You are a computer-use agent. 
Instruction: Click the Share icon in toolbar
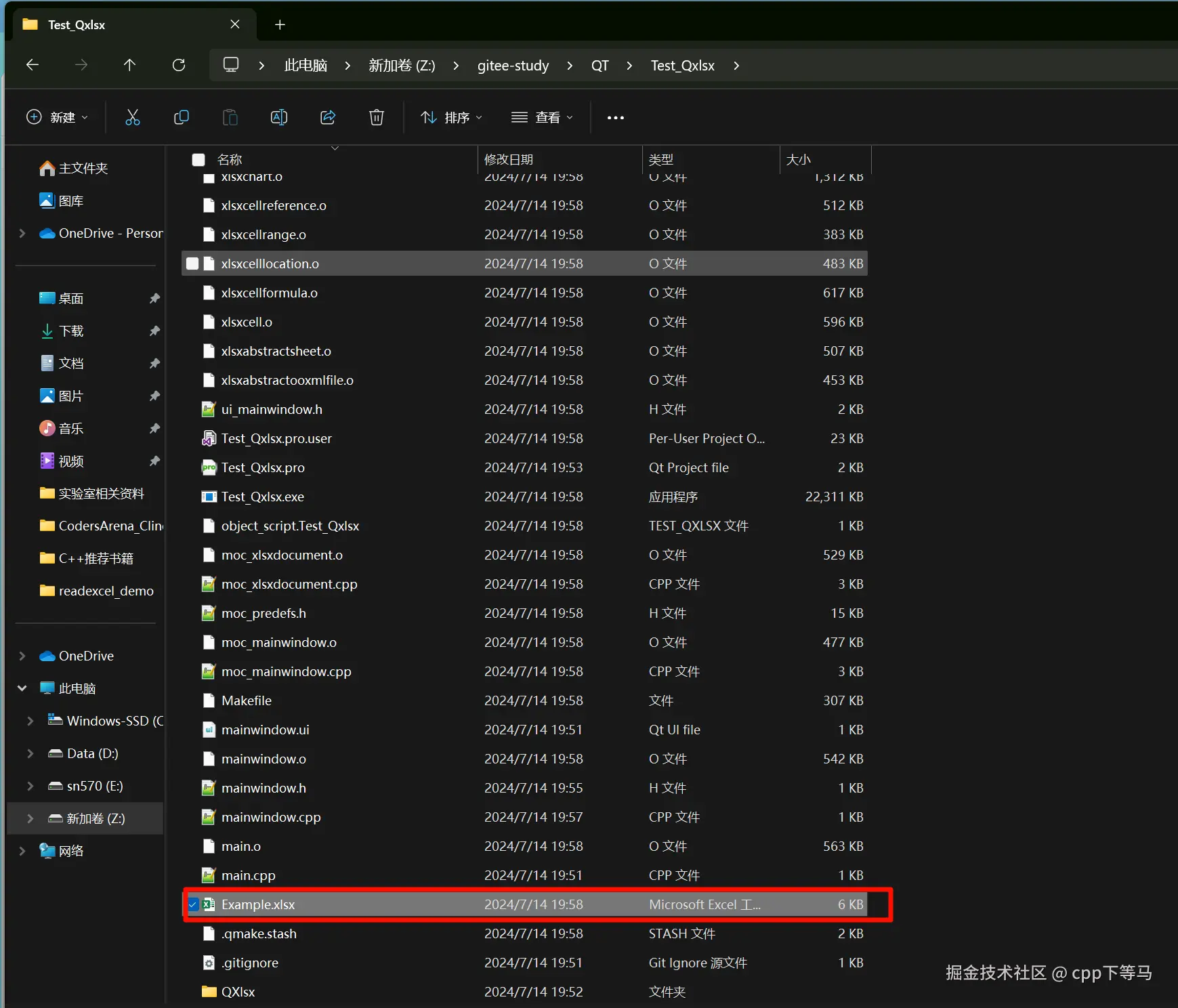(328, 118)
